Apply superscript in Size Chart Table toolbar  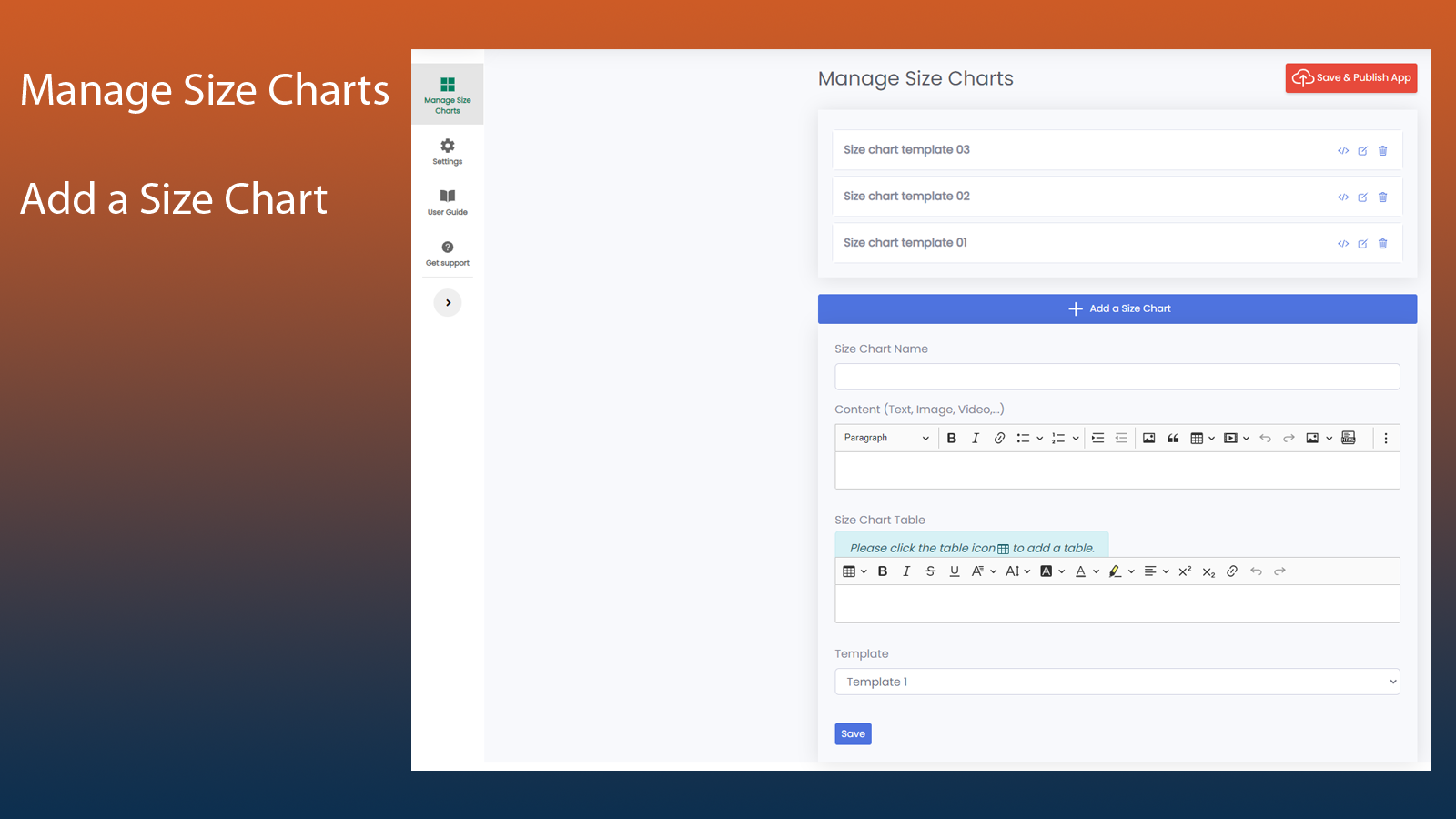pos(1185,571)
